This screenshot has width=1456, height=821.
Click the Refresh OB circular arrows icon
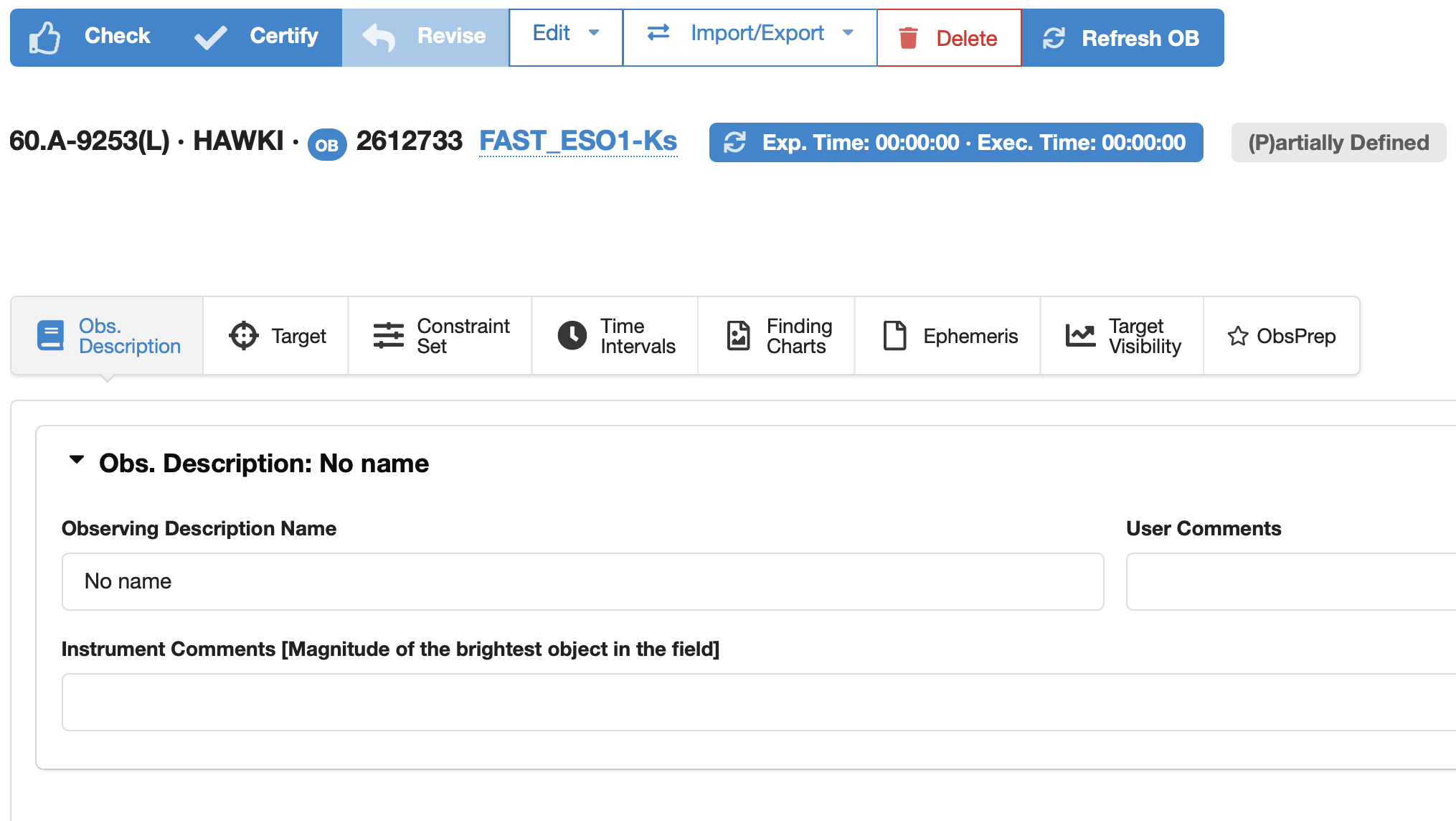click(1053, 38)
